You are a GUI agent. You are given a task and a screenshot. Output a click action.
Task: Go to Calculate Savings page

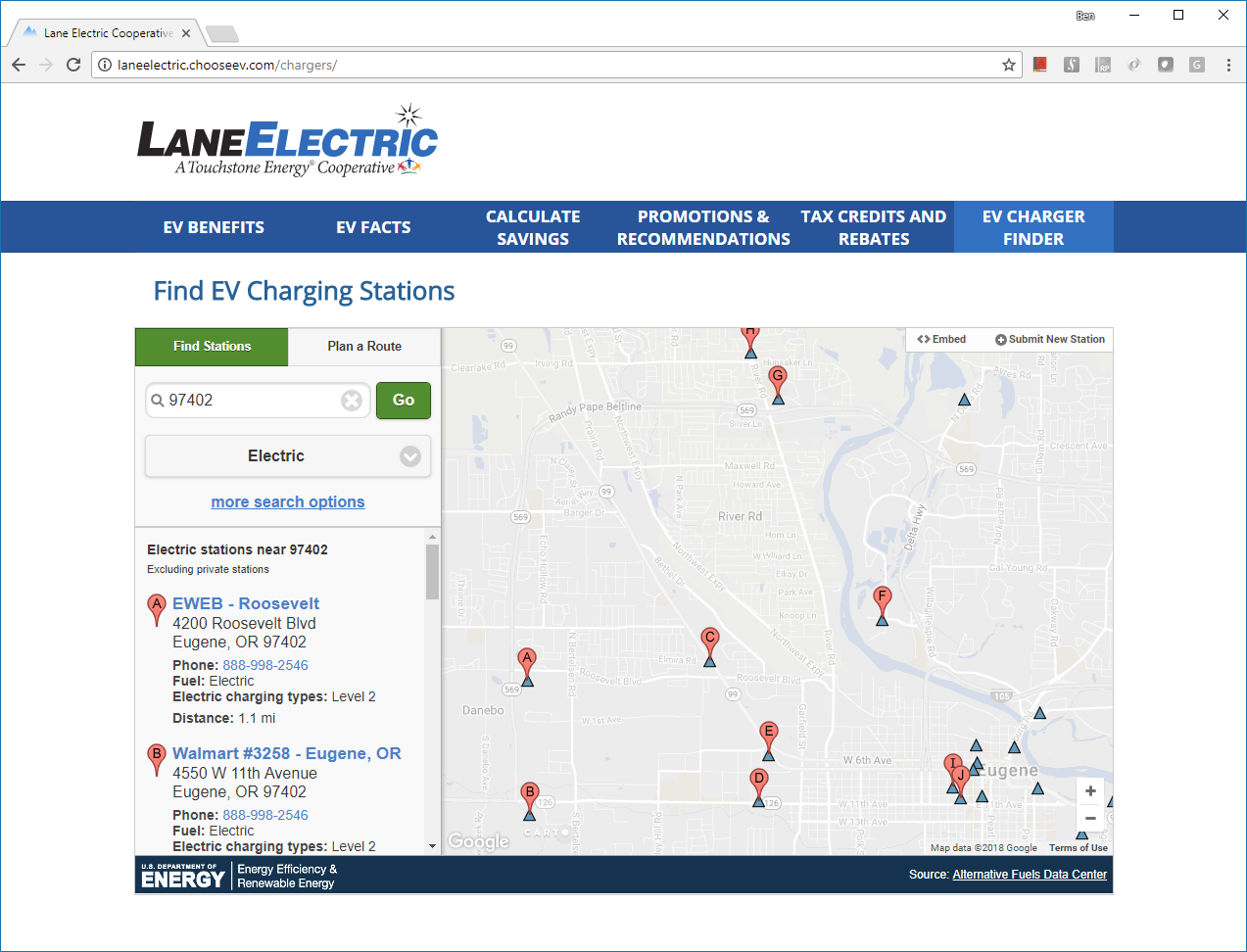(533, 227)
